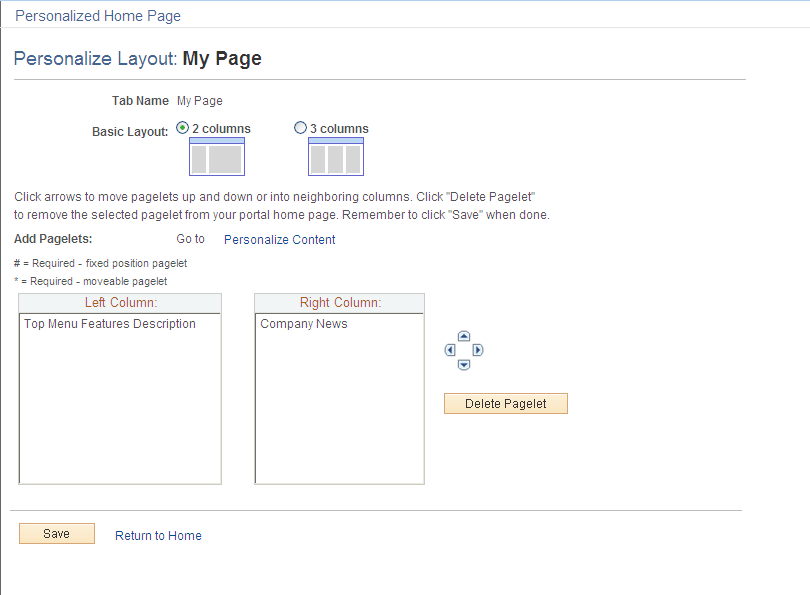This screenshot has height=595, width=810.
Task: Select the Company News pagelet
Action: point(303,323)
